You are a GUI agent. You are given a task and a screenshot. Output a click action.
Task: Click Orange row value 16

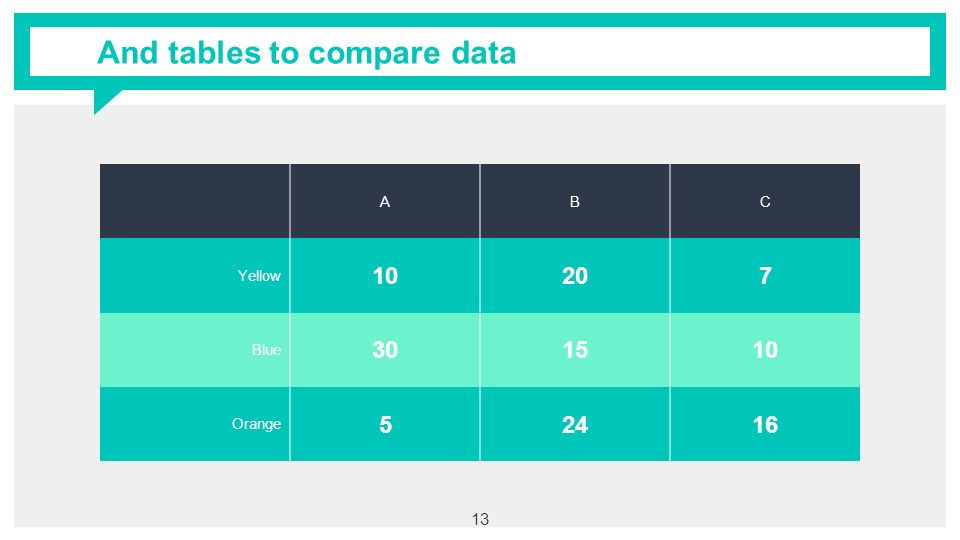coord(765,424)
